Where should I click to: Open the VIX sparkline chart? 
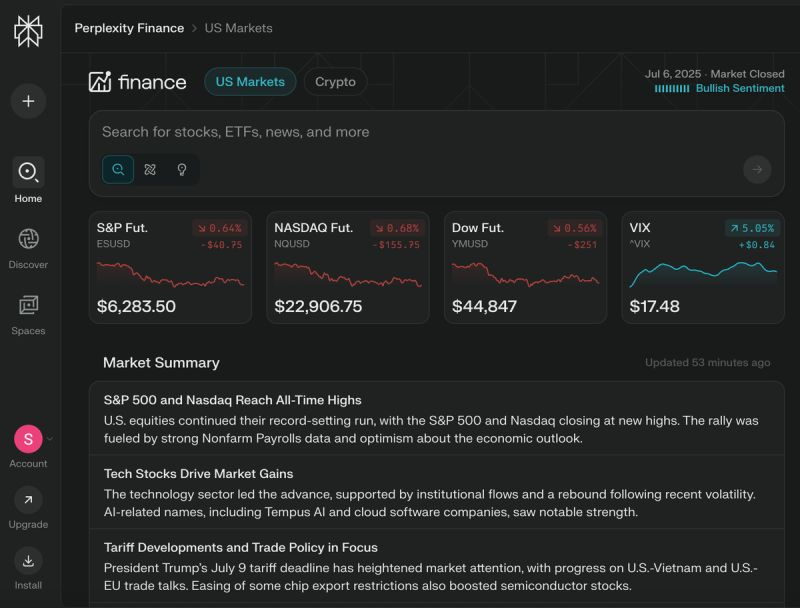pos(703,274)
